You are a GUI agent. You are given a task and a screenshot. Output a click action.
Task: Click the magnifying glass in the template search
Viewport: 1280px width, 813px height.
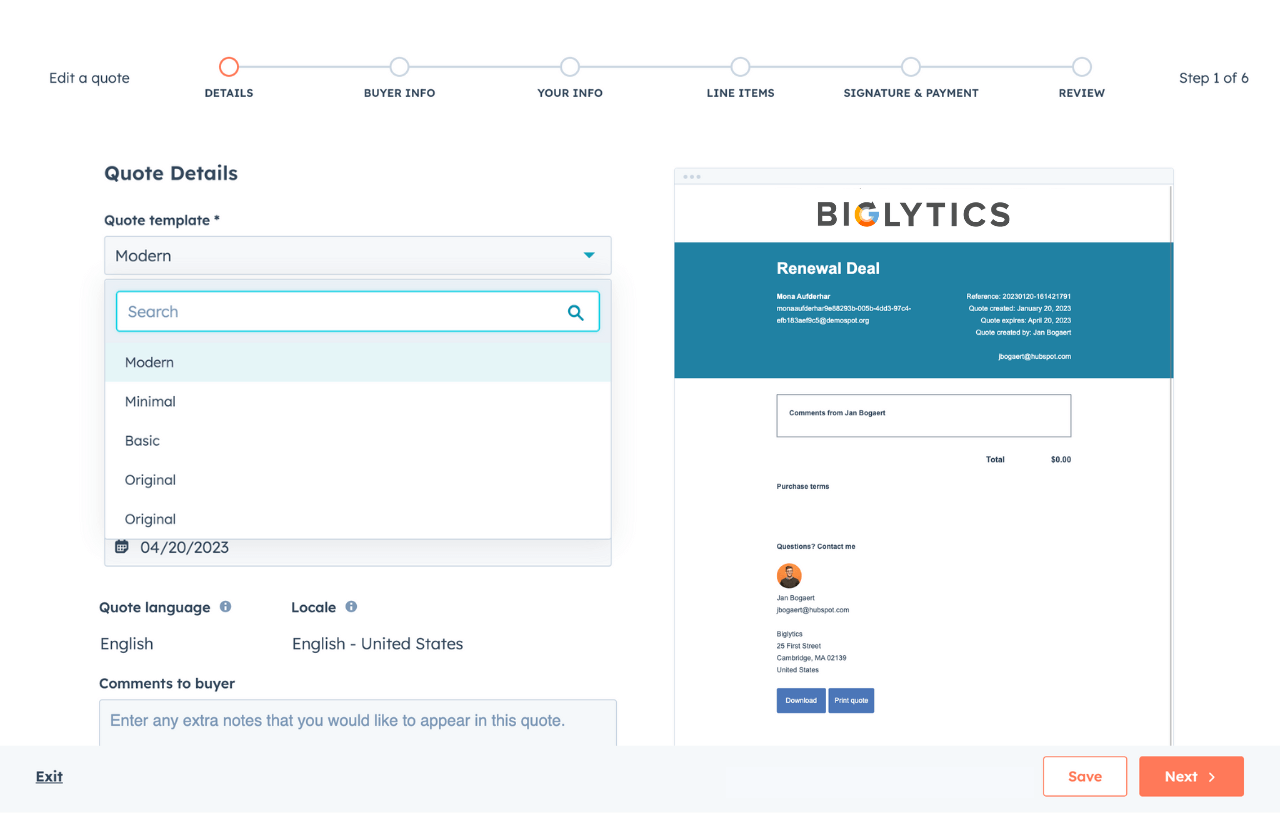click(x=576, y=311)
